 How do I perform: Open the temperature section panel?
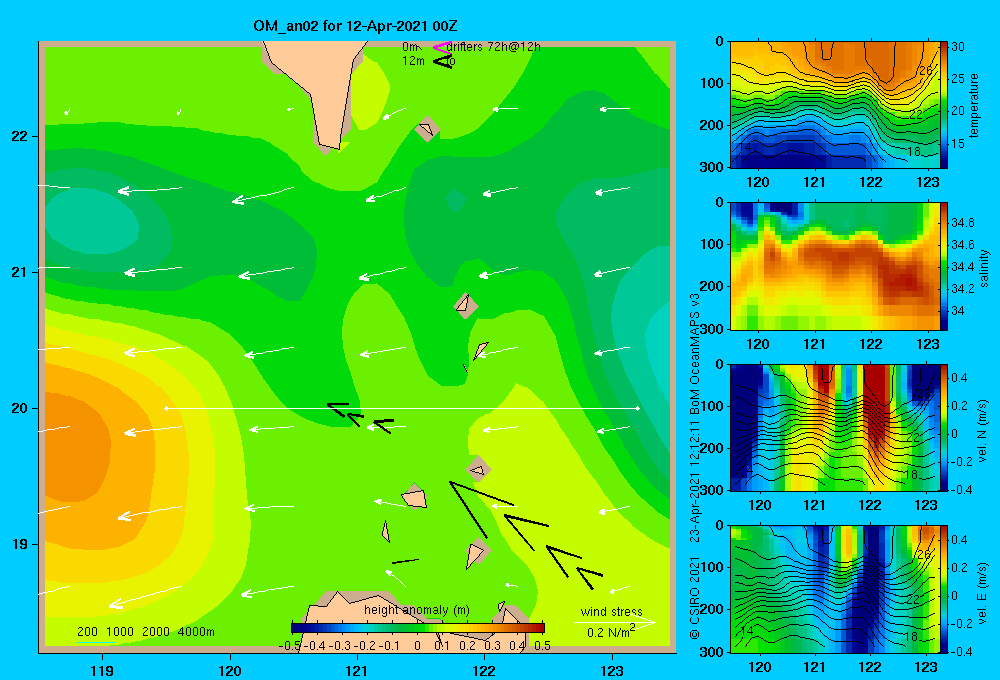click(835, 105)
